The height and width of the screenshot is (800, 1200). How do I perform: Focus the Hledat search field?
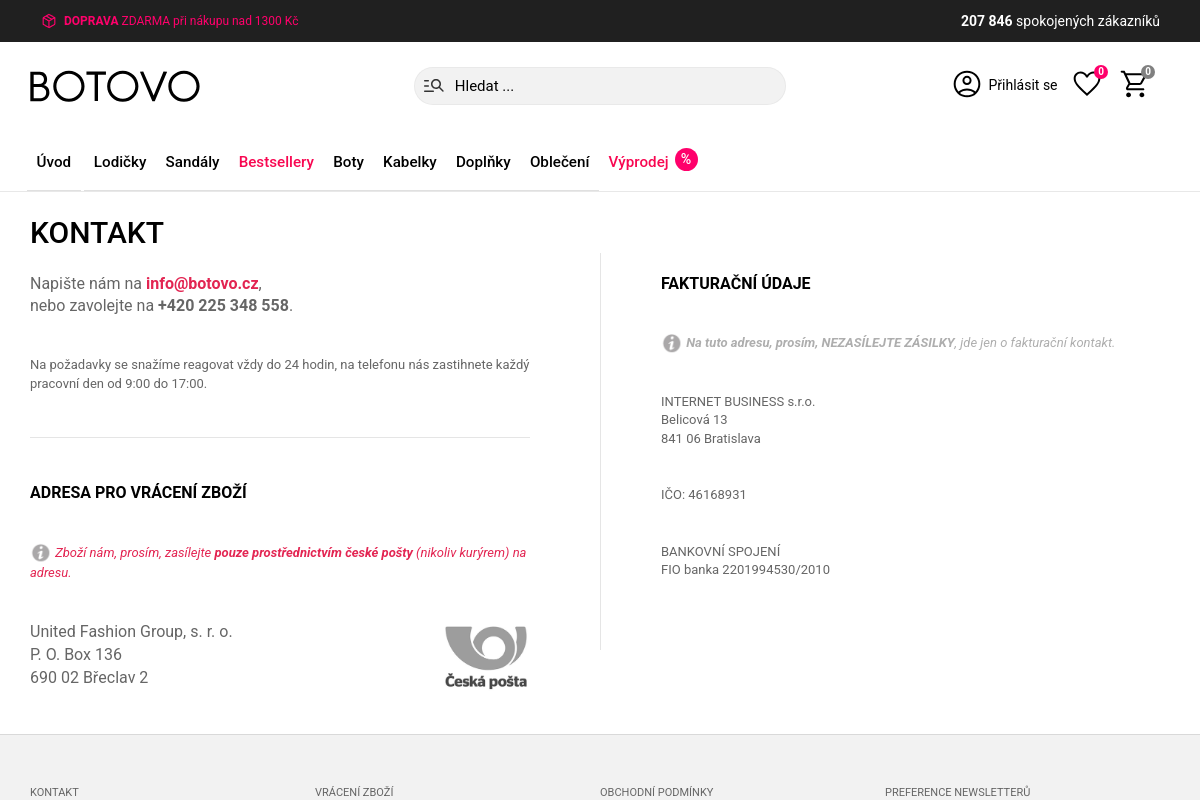click(x=600, y=86)
